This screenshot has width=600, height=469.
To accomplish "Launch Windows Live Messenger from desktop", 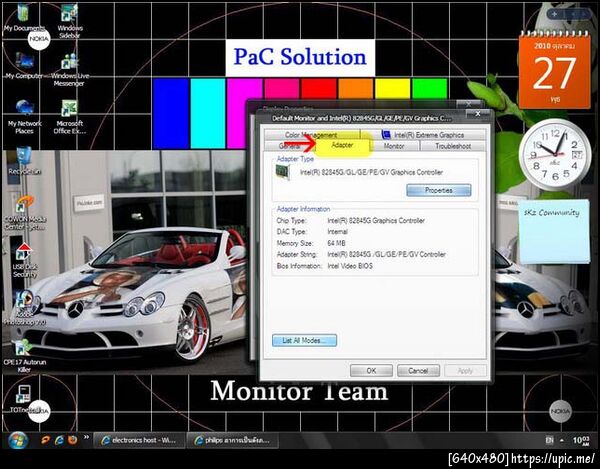I will 69,70.
